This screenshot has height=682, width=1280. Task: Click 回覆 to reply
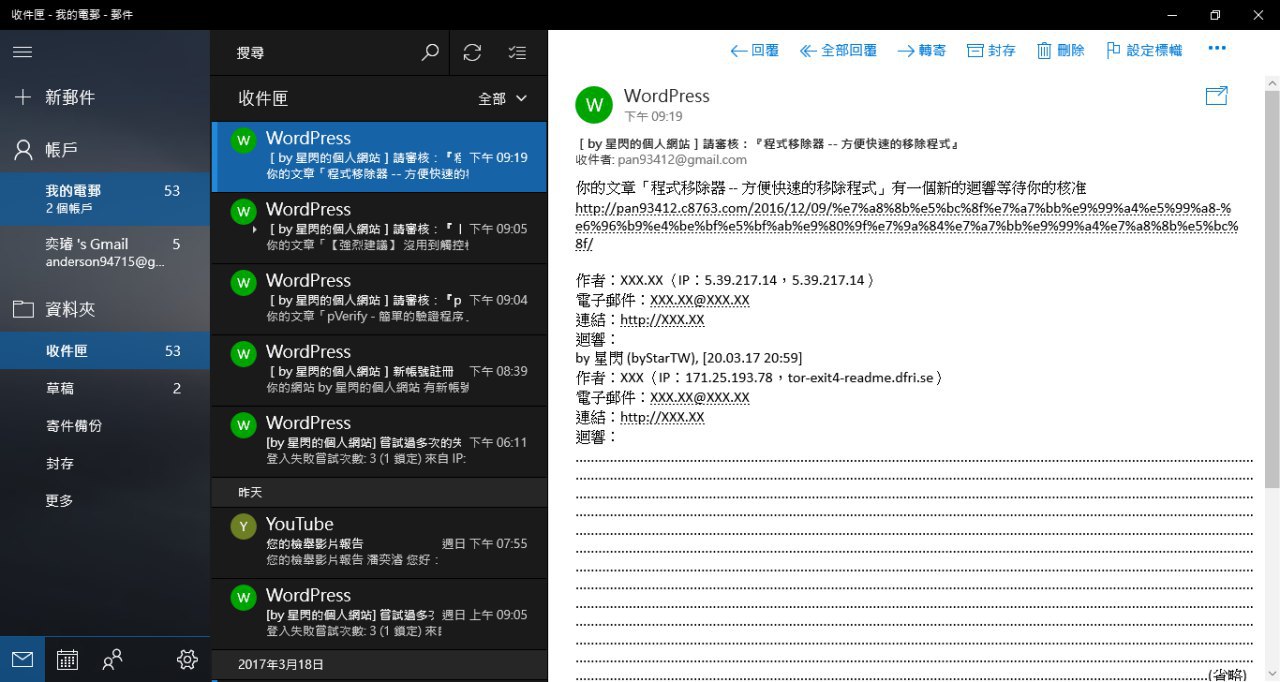(x=755, y=50)
